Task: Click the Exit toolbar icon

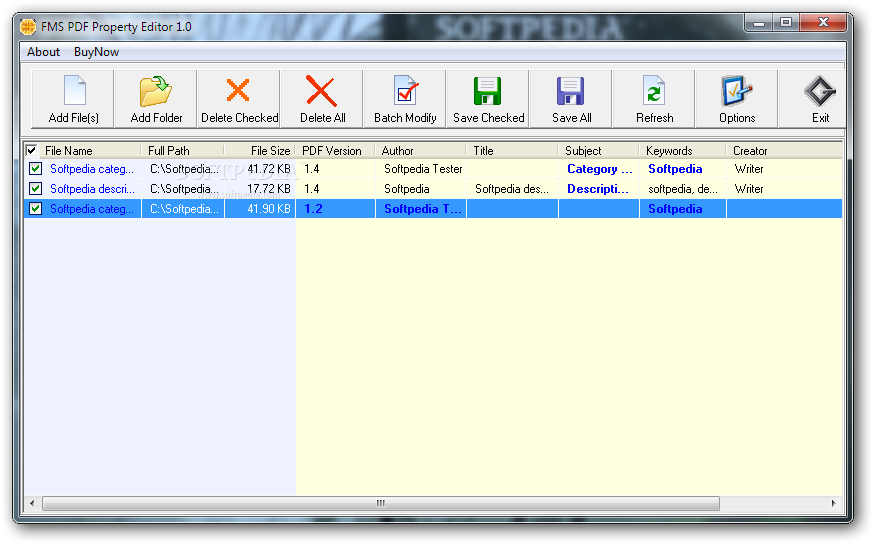Action: [x=819, y=91]
